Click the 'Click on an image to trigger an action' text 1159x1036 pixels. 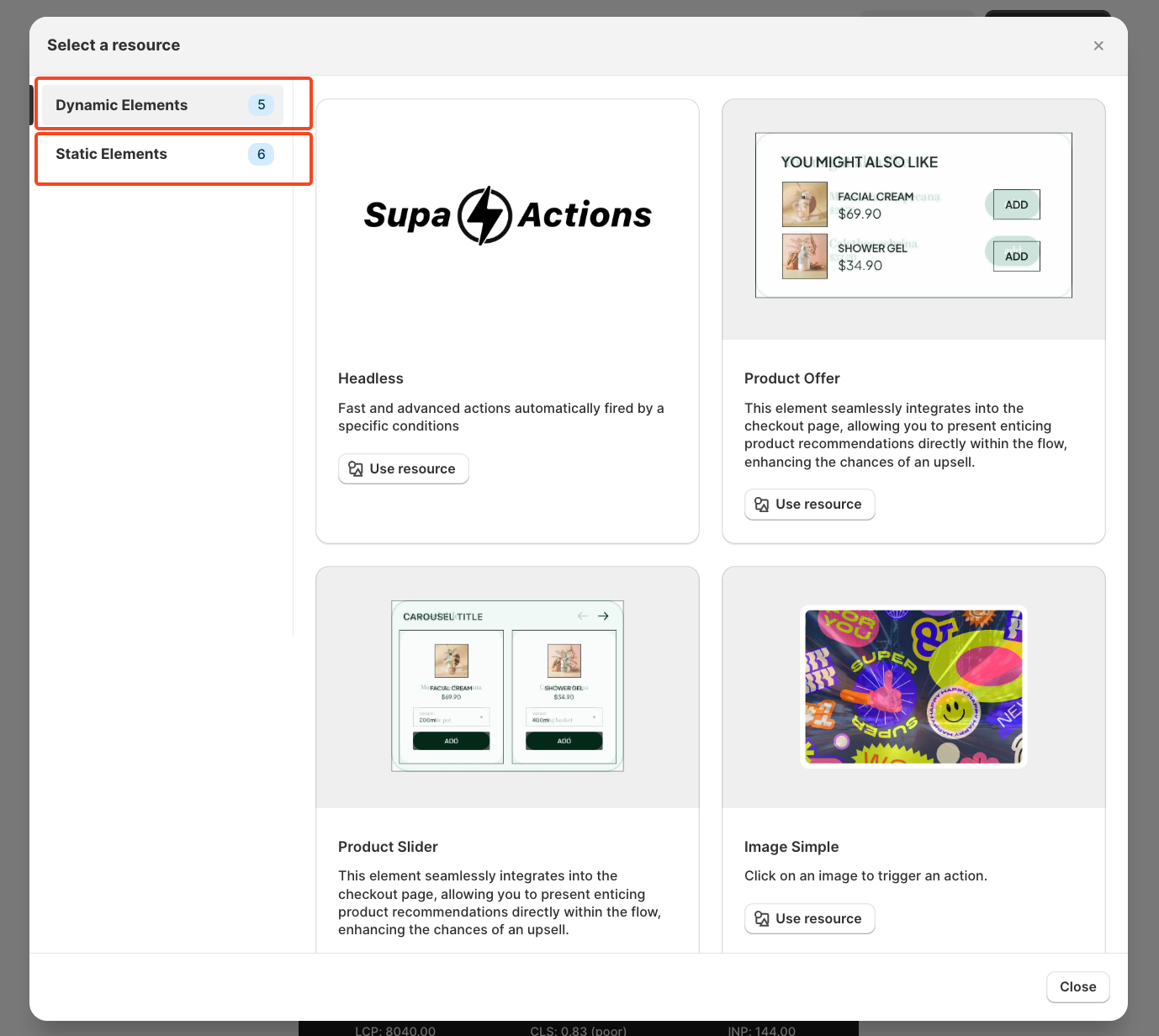[865, 876]
